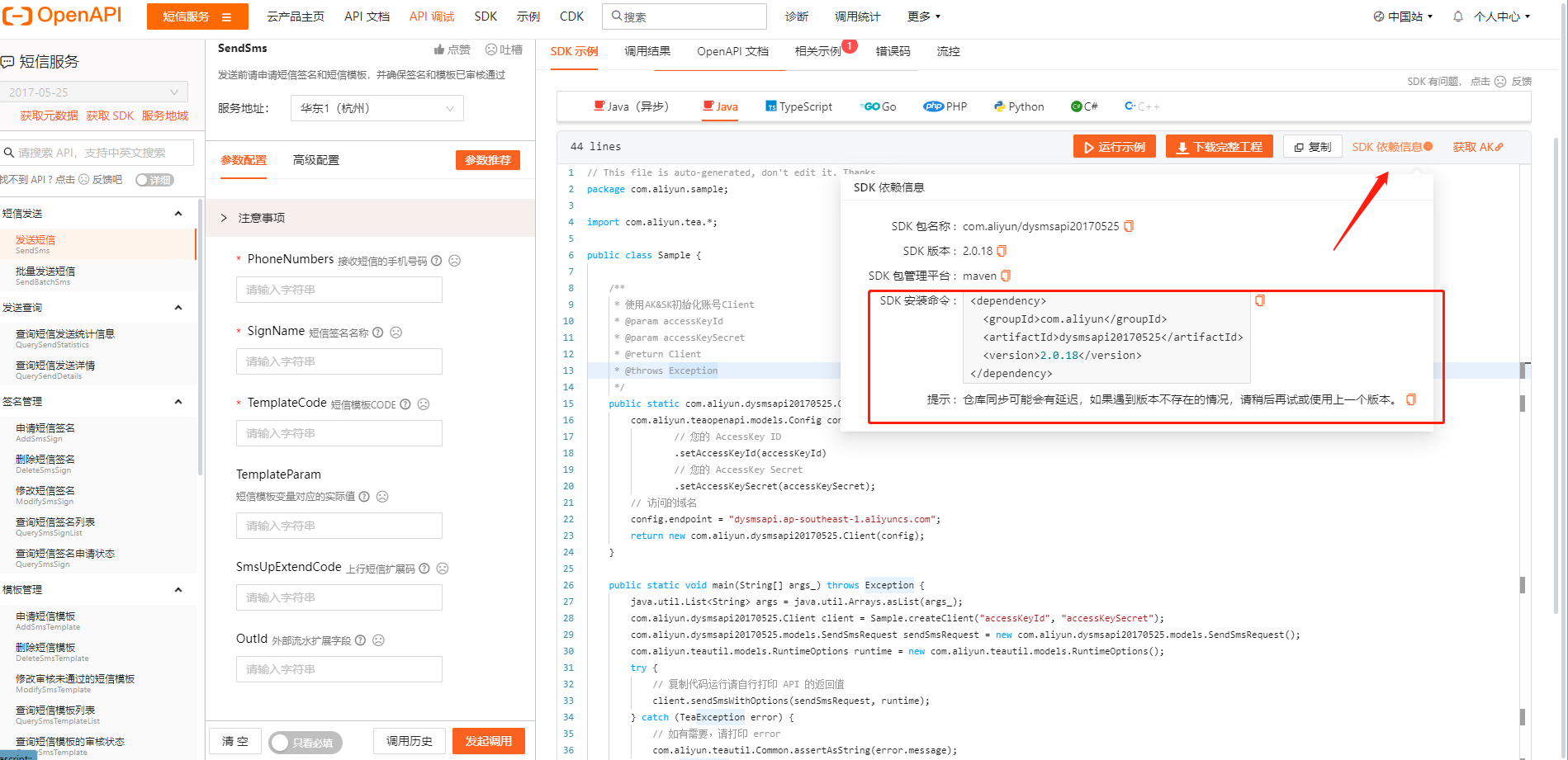
Task: Click the 发起调用 button
Action: coord(489,741)
